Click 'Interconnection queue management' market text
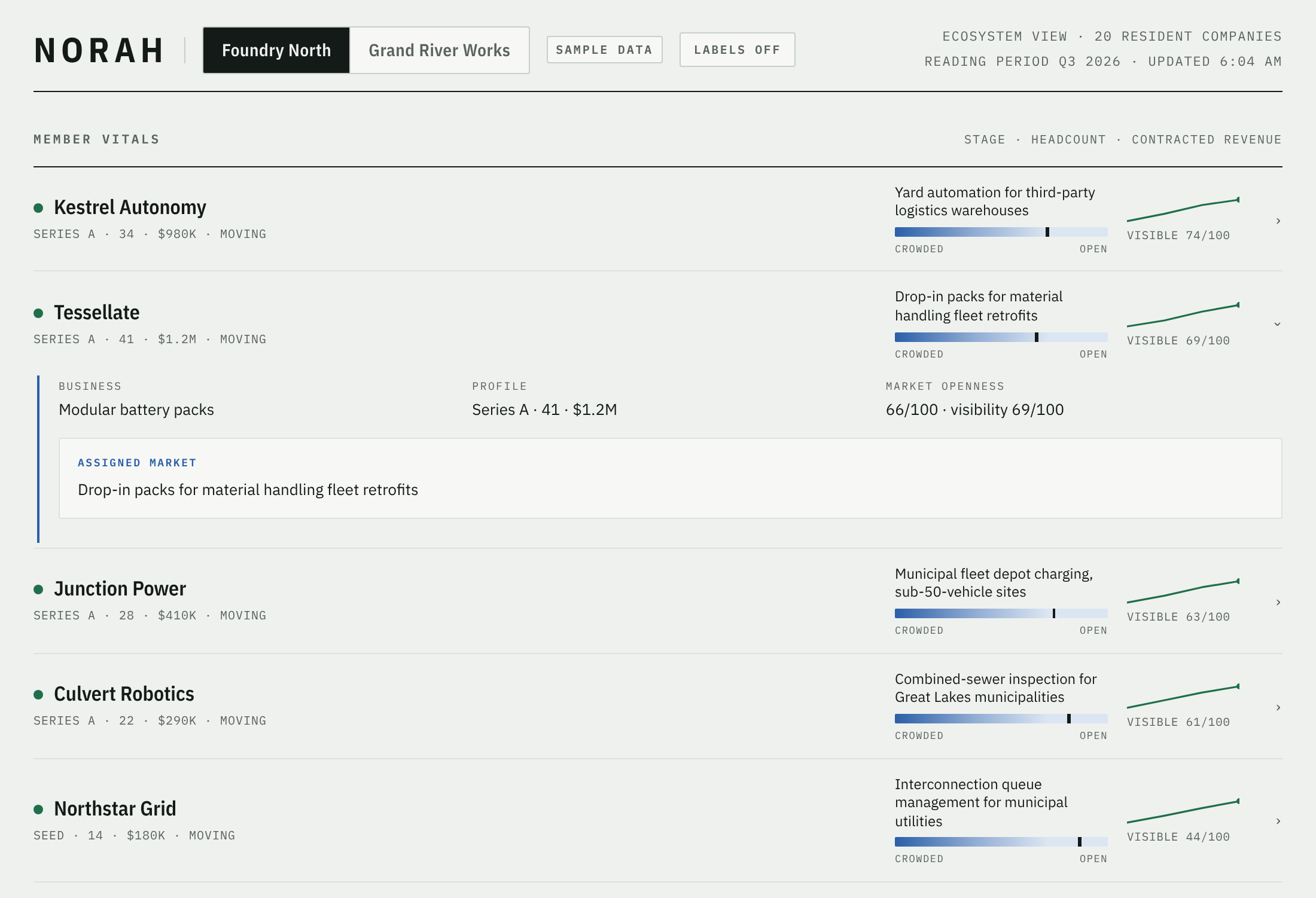Screen dimensions: 1316x898 [981, 803]
